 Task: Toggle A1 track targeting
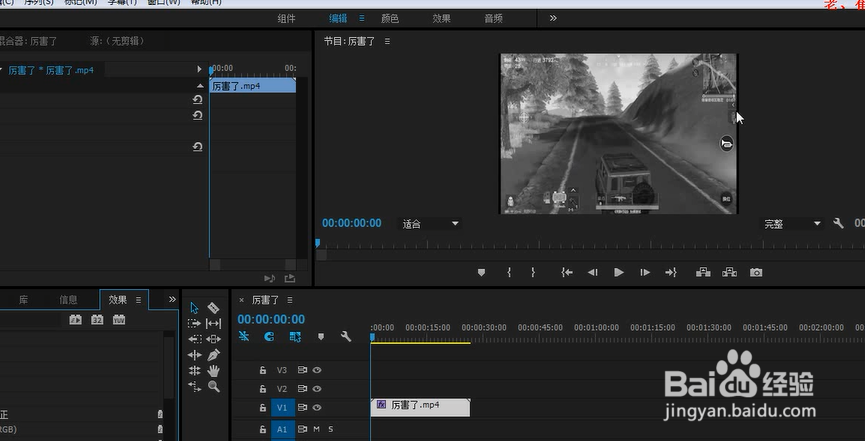[x=282, y=429]
